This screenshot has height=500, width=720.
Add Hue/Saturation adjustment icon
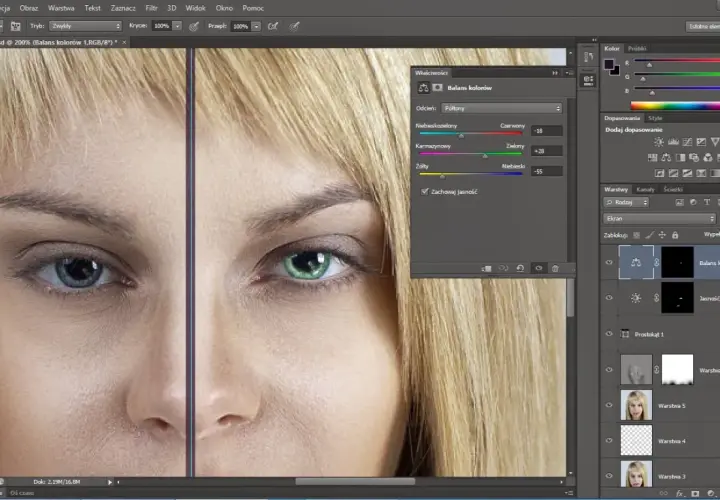pos(652,158)
